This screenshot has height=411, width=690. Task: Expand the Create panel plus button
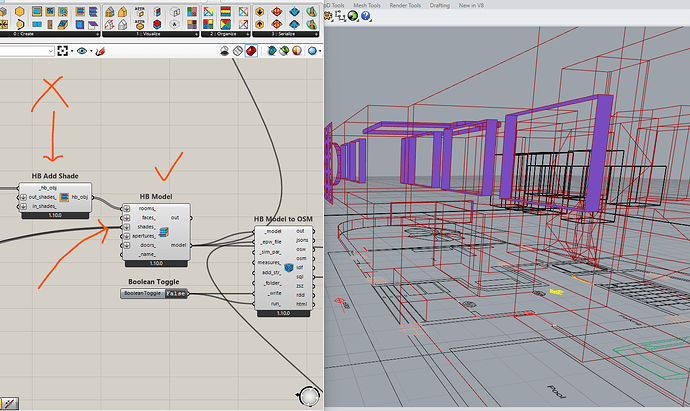coord(97,34)
